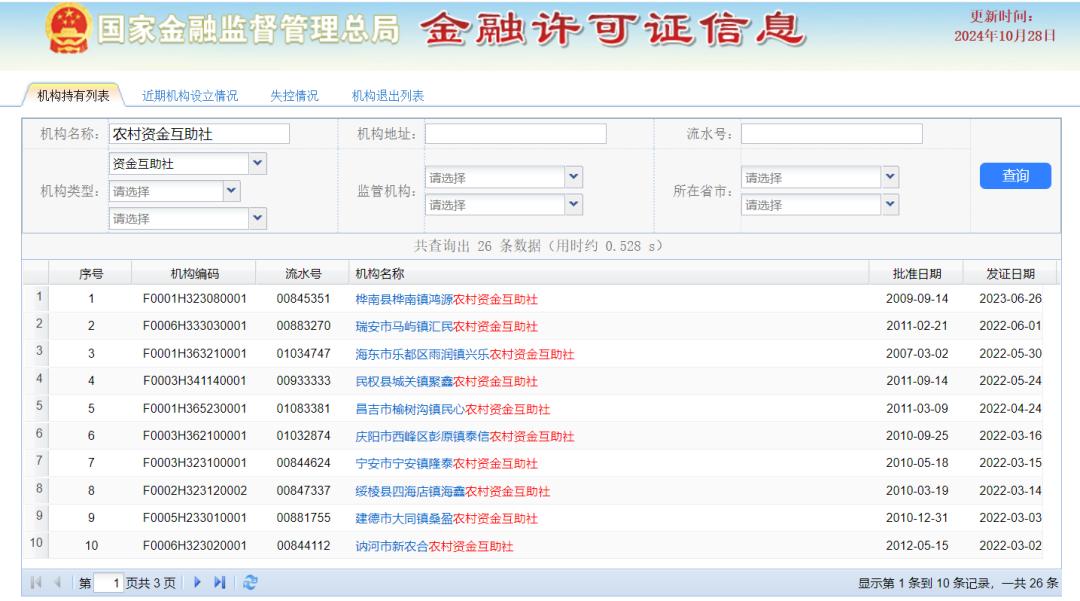1080x601 pixels.
Task: Switch to the 近期机构设立情况 tab
Action: (190, 96)
